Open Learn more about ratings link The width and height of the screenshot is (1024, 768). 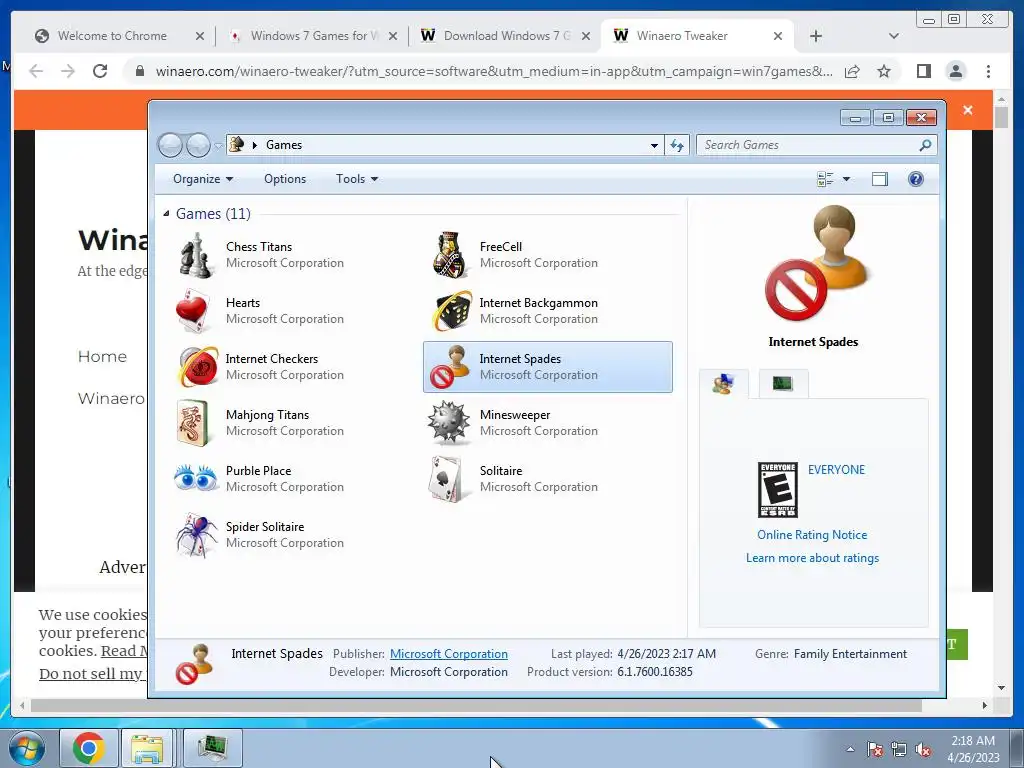click(x=812, y=558)
